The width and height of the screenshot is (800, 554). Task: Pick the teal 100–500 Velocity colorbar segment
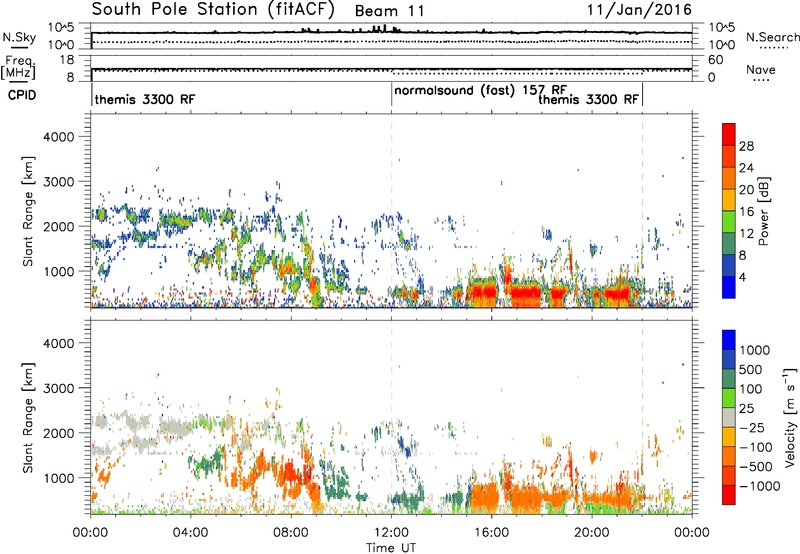[729, 379]
